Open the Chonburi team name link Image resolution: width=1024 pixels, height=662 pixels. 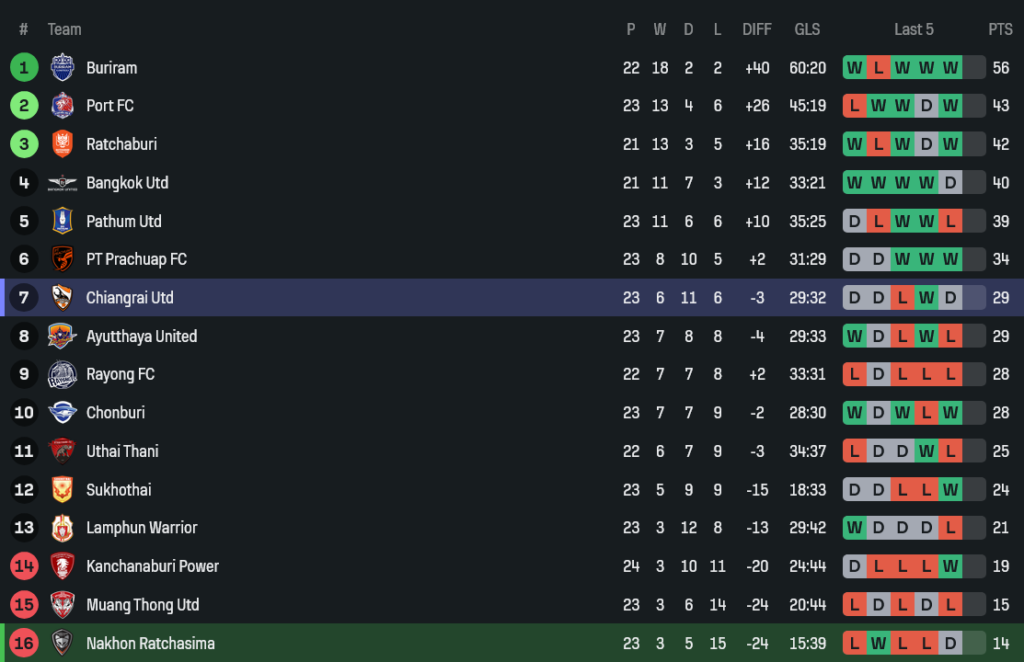point(115,413)
